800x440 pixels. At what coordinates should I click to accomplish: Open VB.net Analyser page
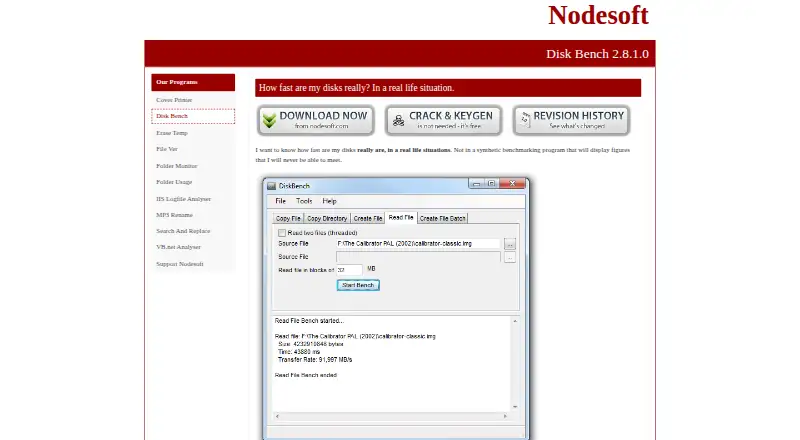178,247
